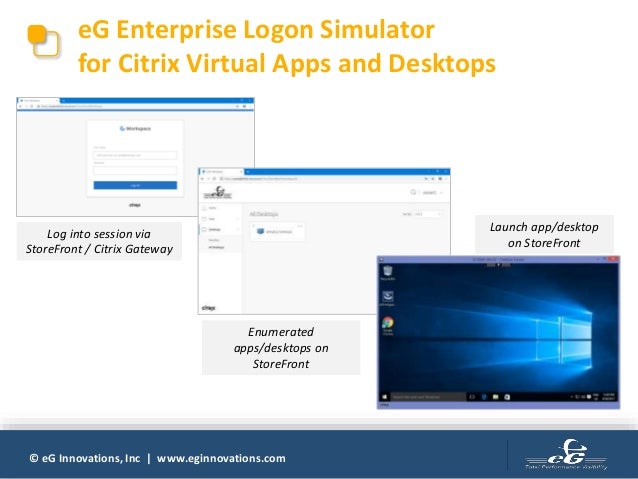Click reload in StoreFront browser window
The width and height of the screenshot is (638, 479).
pos(215,179)
